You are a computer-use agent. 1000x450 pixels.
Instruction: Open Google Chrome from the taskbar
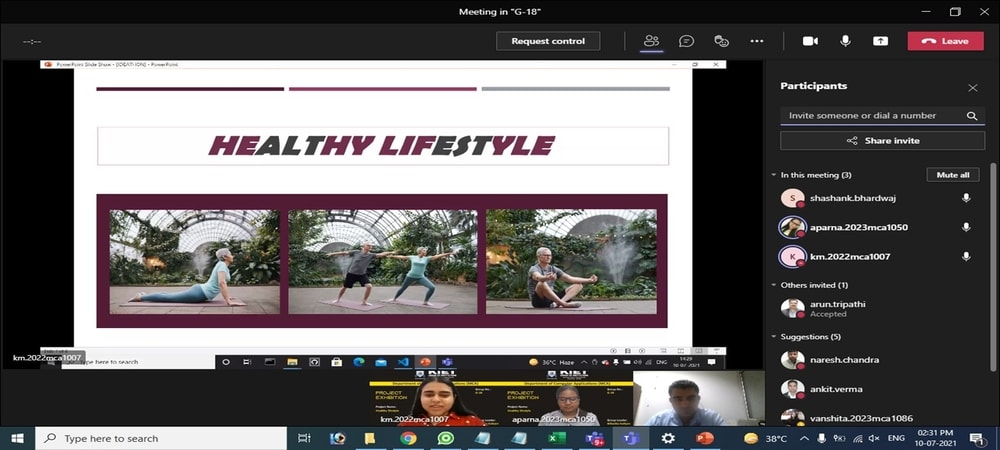pos(408,438)
